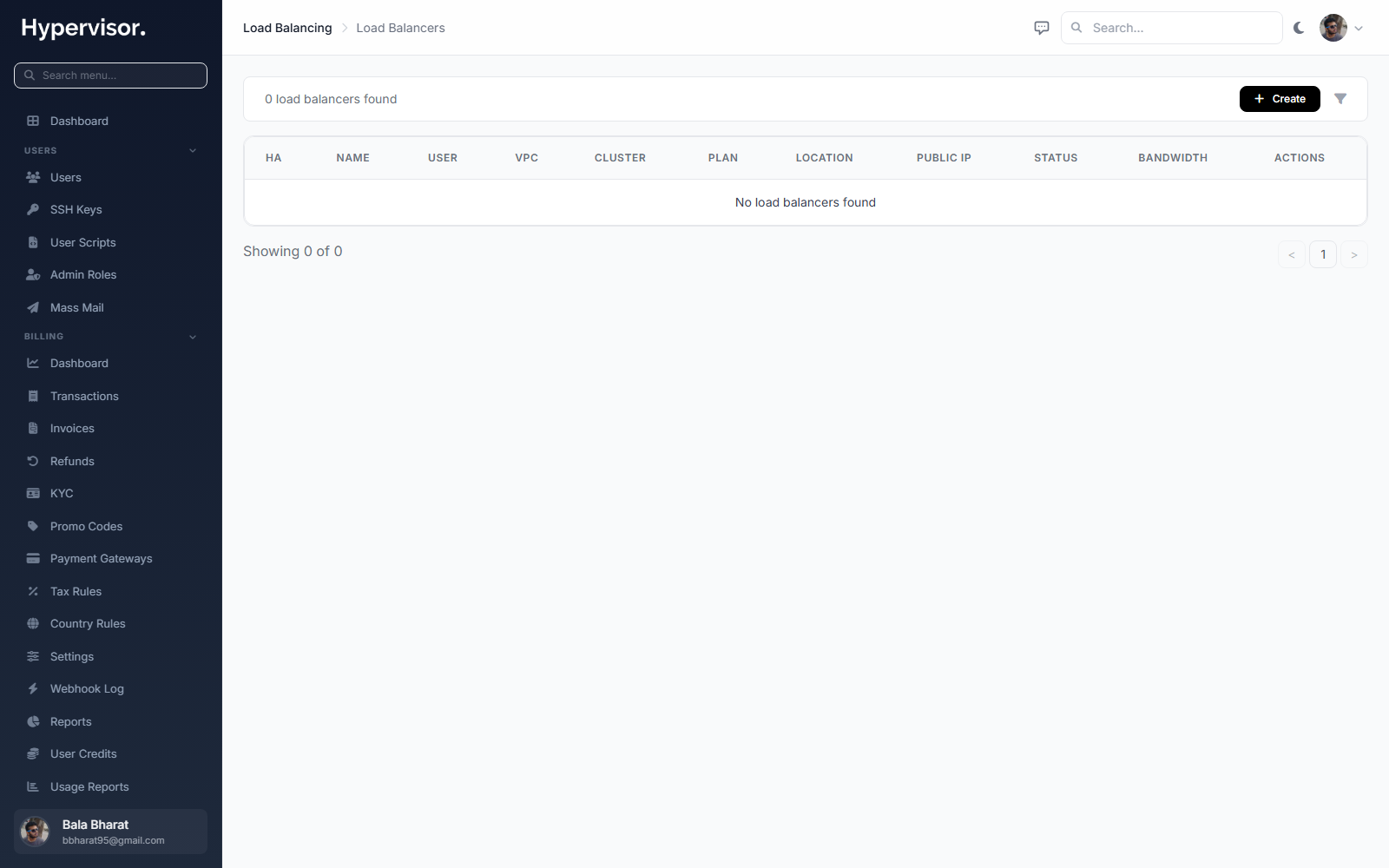
Task: Click the Mass Mail paper plane icon
Action: [x=33, y=307]
